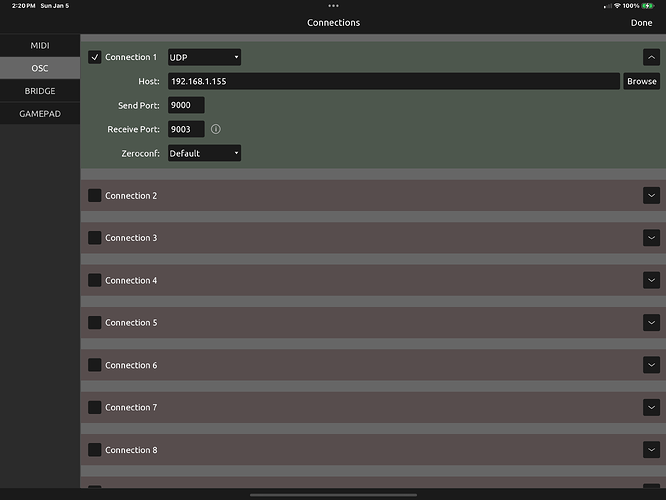
Task: Expand the Connection 8 panel
Action: pos(651,450)
